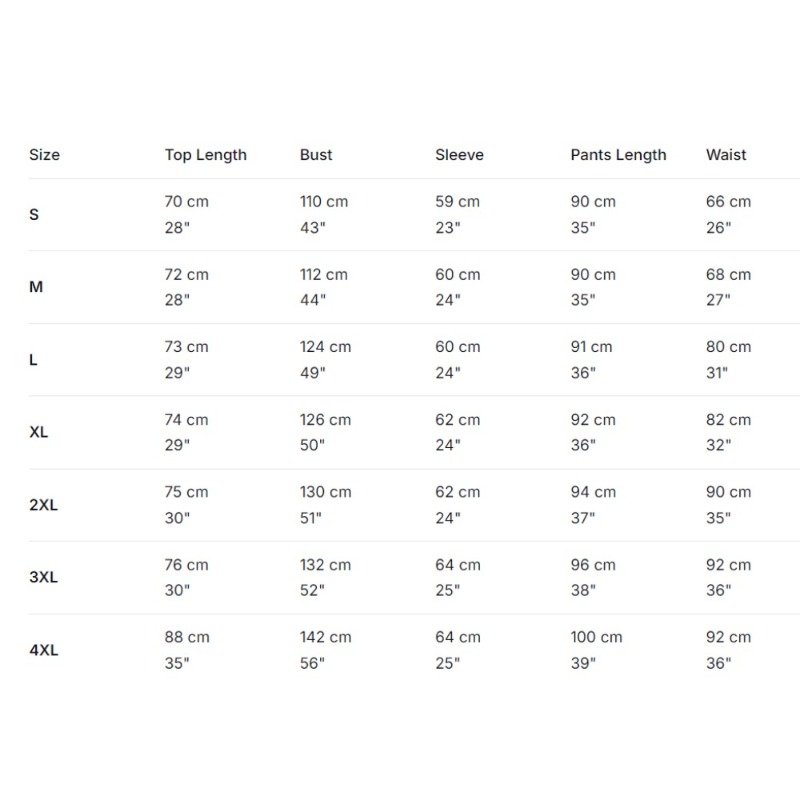
Task: Click the L size row label
Action: pos(33,360)
